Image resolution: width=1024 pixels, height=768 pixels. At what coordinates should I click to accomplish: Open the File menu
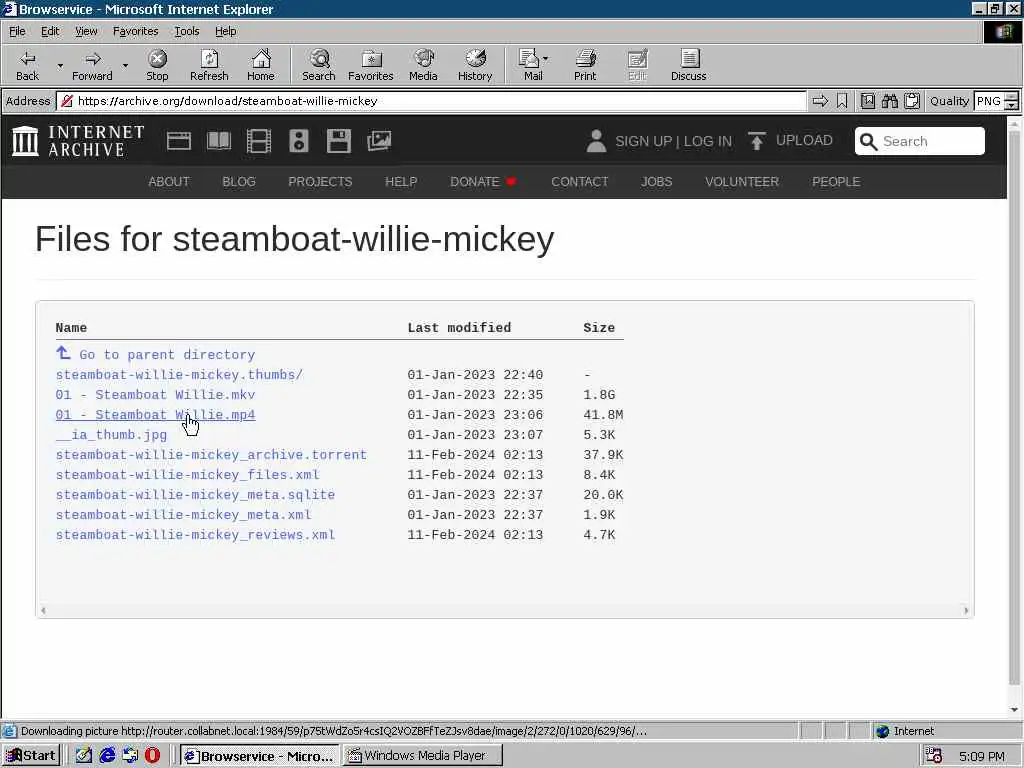[17, 31]
